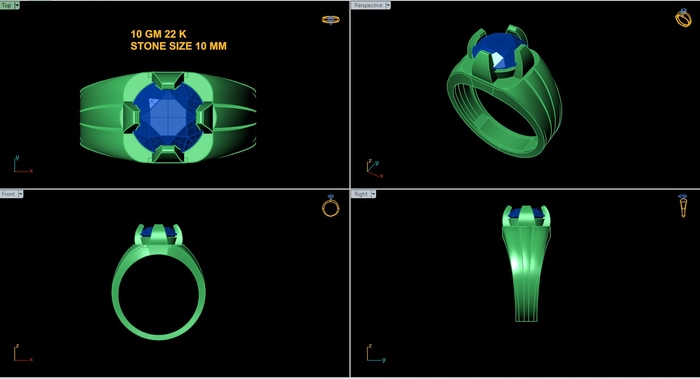Click the XY axis icon in Top viewport
The width and height of the screenshot is (700, 379).
[22, 164]
